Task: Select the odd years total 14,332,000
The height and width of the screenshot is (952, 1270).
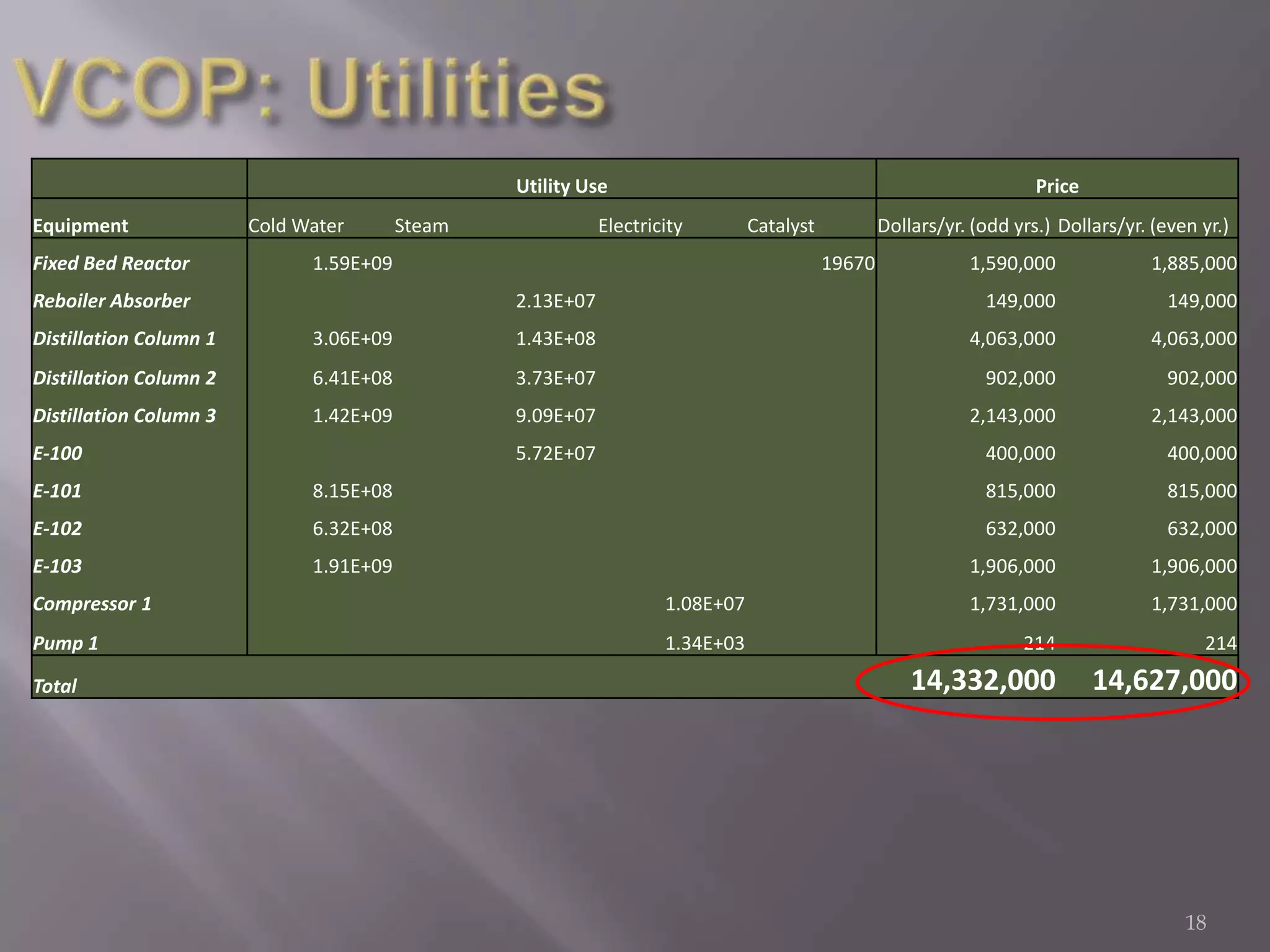Action: (x=983, y=681)
